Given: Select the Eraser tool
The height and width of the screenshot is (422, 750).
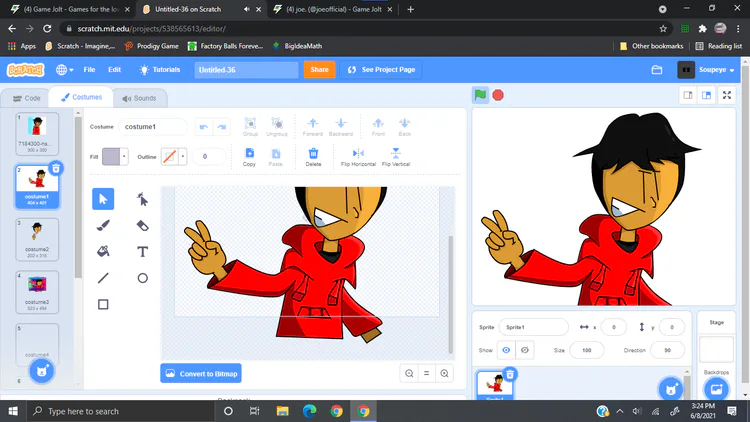Looking at the screenshot, I should point(143,225).
